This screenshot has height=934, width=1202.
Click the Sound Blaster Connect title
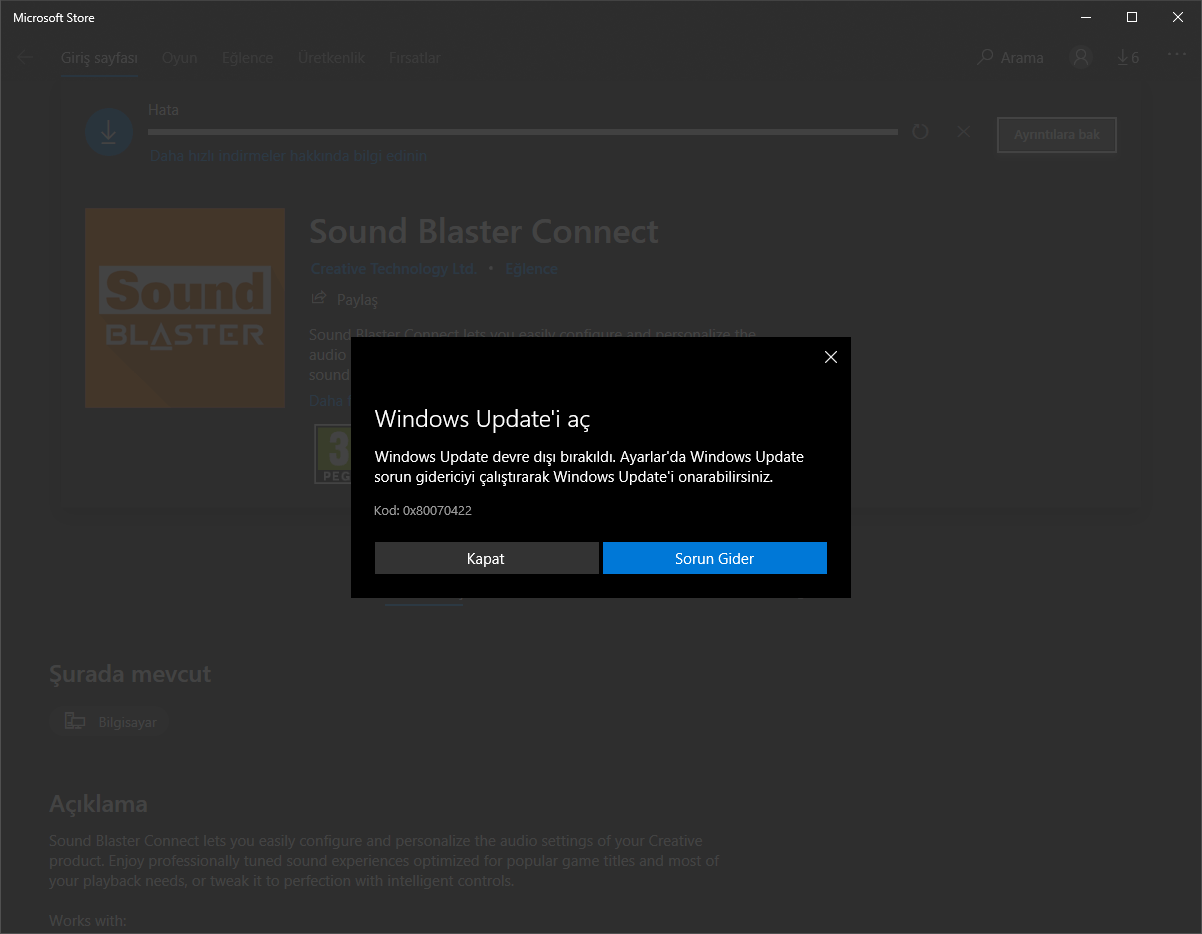click(484, 232)
